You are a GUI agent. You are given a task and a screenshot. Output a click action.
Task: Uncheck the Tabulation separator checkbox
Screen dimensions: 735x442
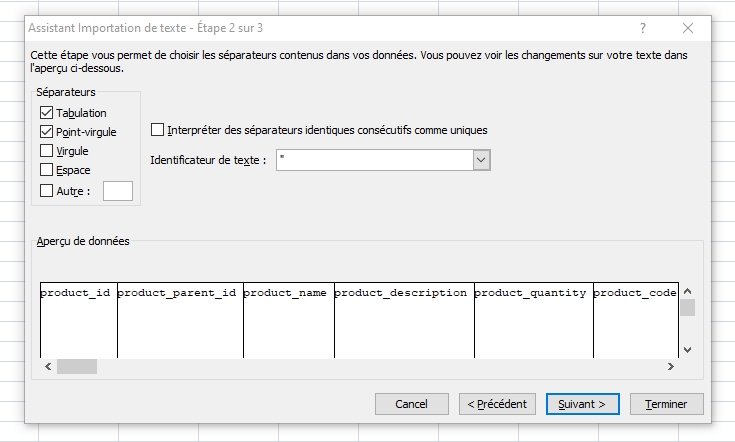click(x=46, y=112)
